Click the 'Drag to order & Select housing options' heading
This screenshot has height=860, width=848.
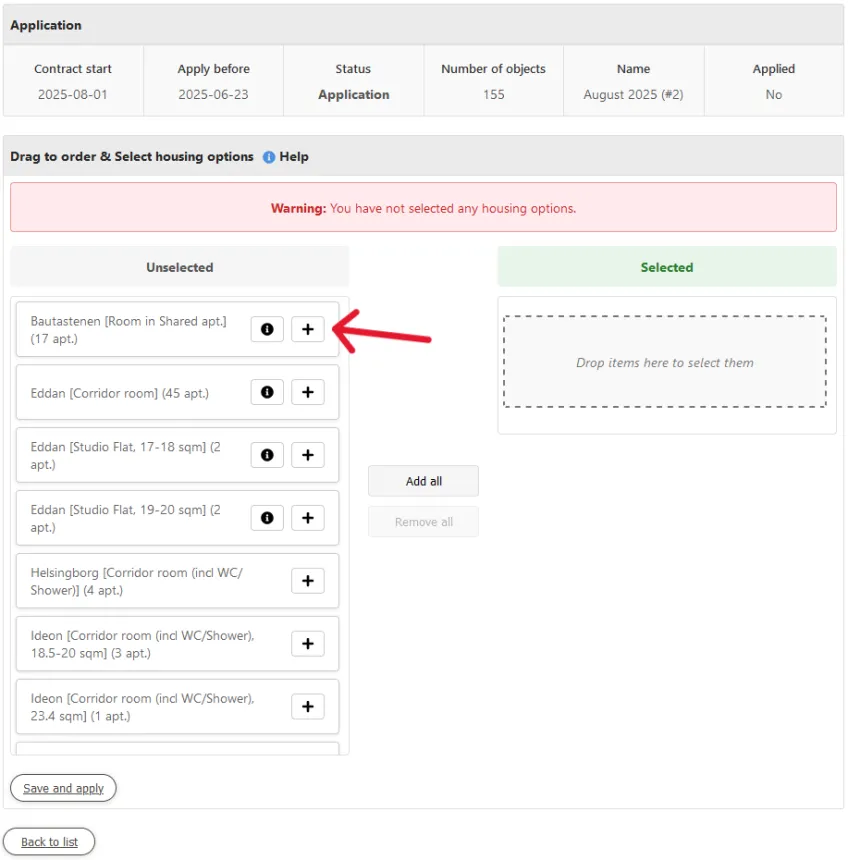click(x=132, y=156)
